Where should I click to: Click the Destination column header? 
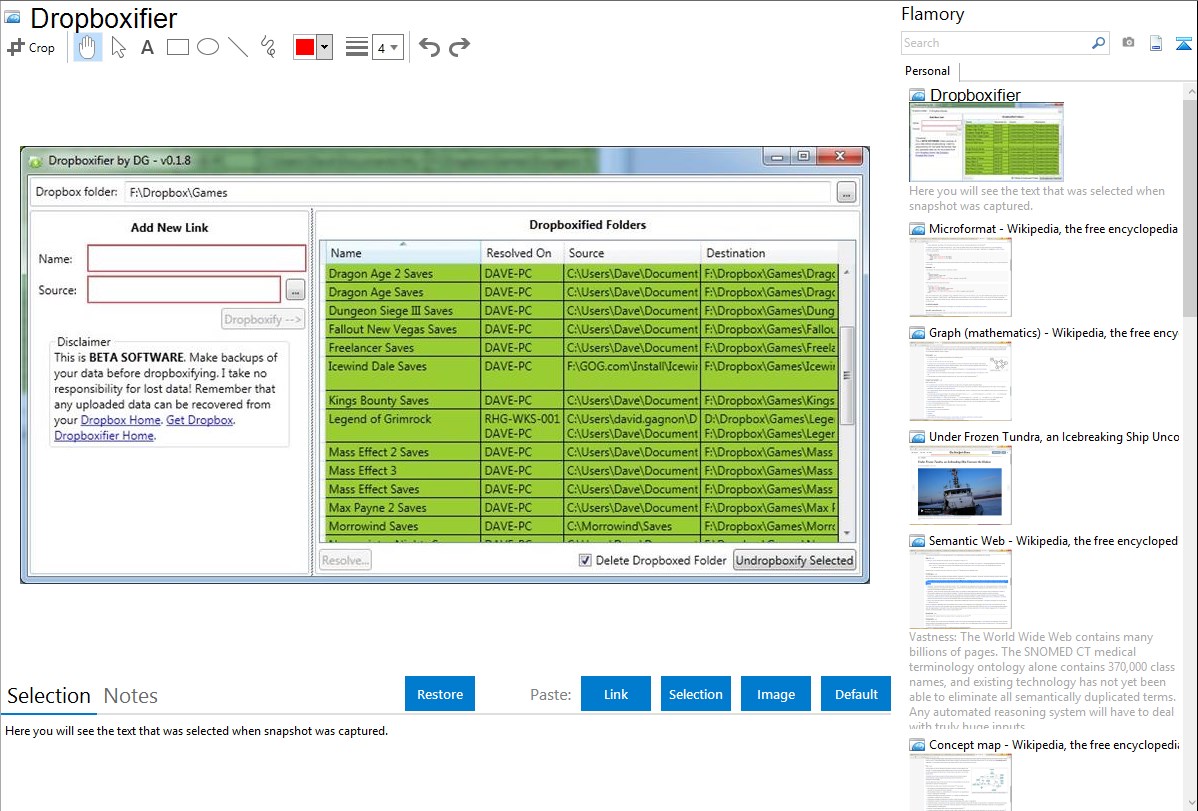(769, 253)
